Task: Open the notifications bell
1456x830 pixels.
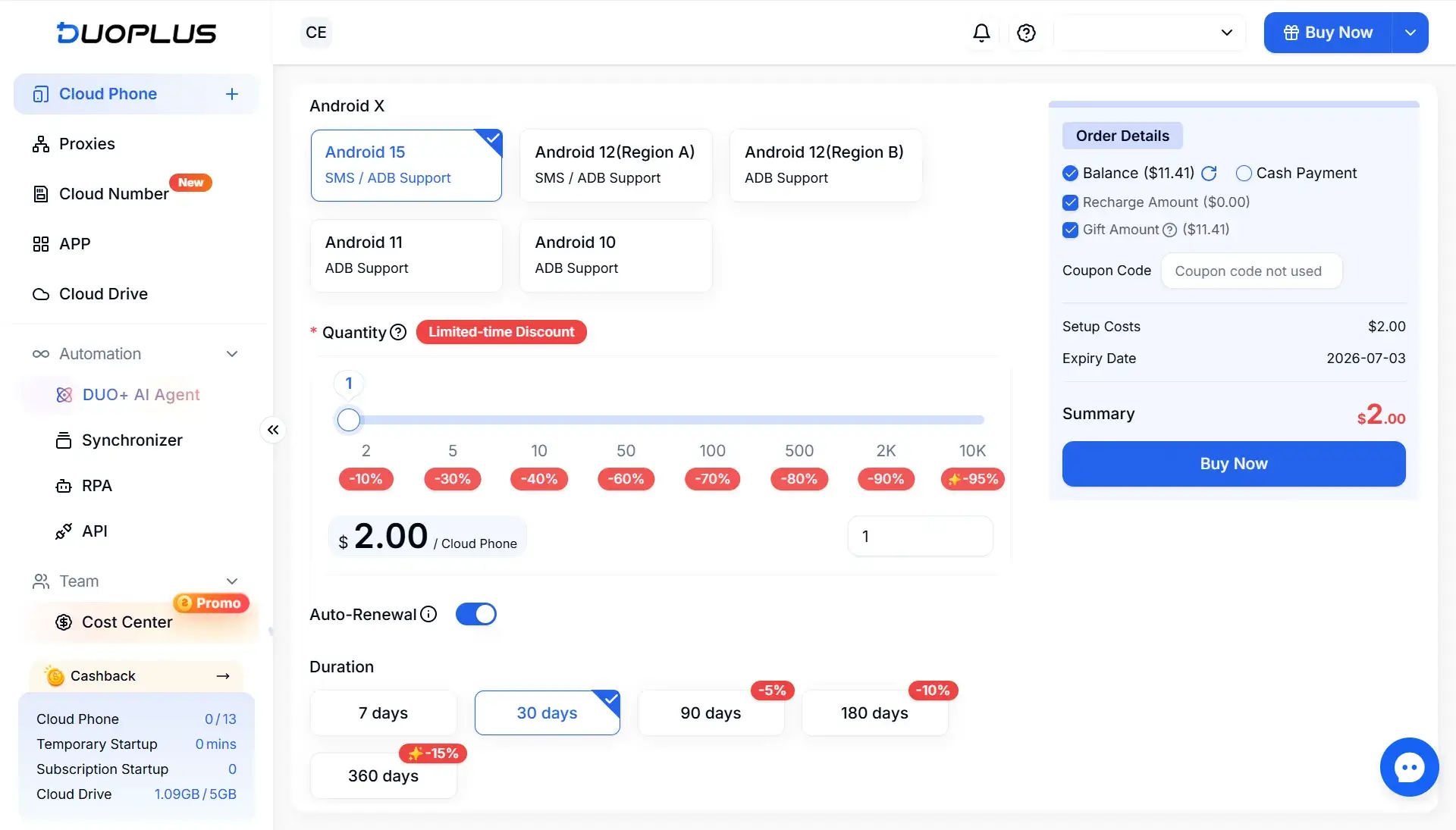Action: tap(981, 33)
